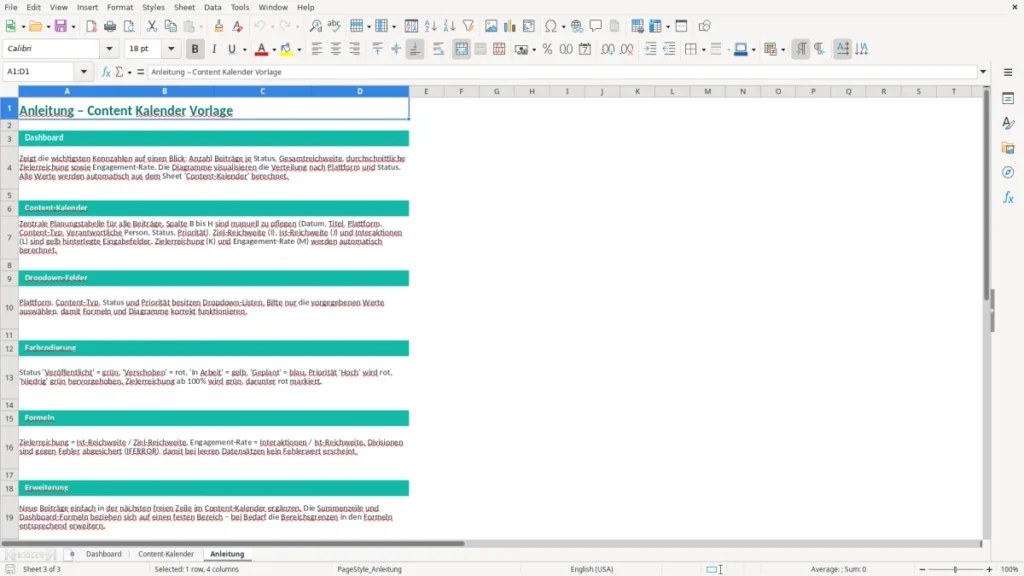Open the File menu
The height and width of the screenshot is (576, 1024).
[x=11, y=7]
